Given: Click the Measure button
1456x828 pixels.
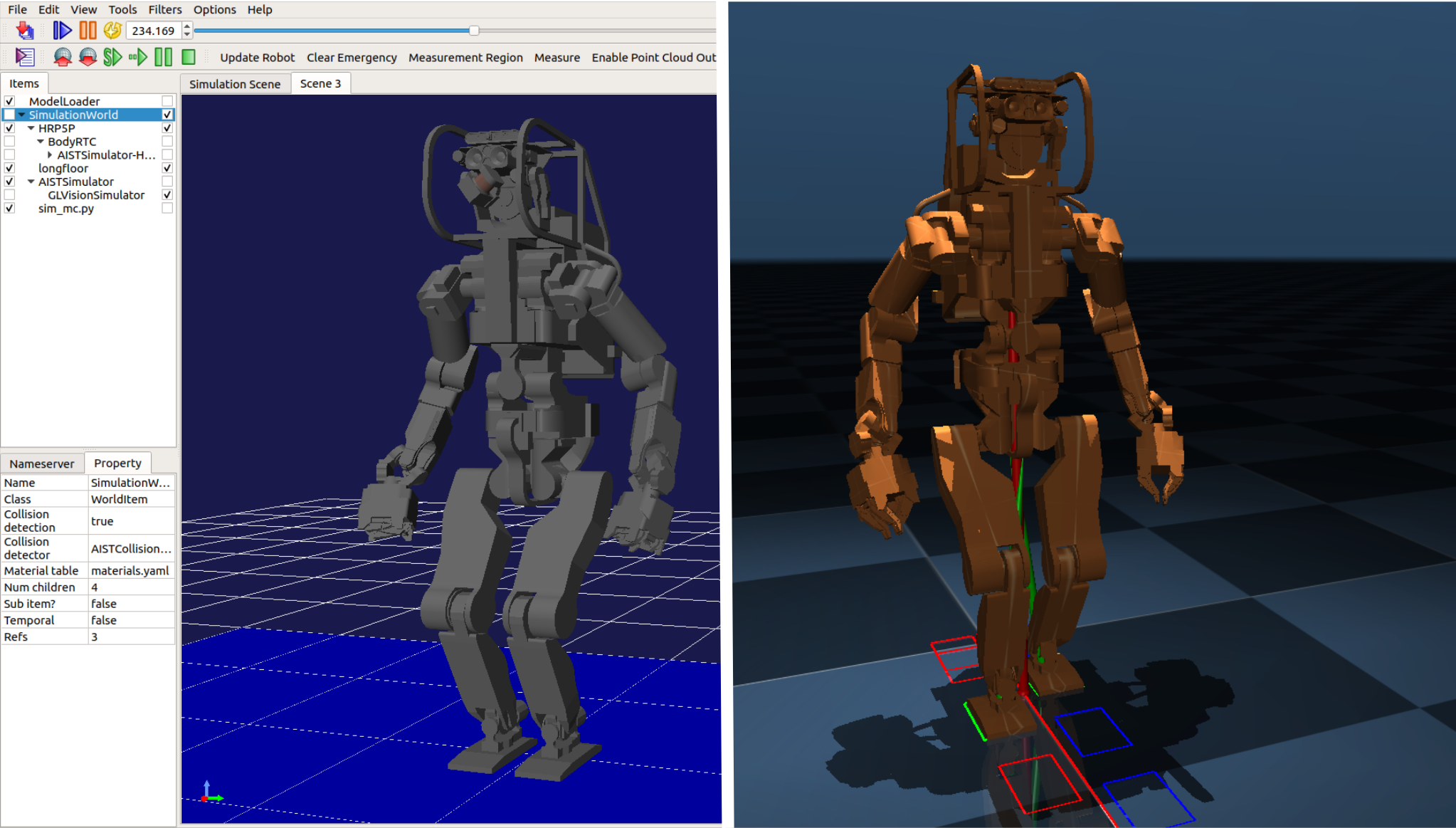Looking at the screenshot, I should [x=557, y=58].
